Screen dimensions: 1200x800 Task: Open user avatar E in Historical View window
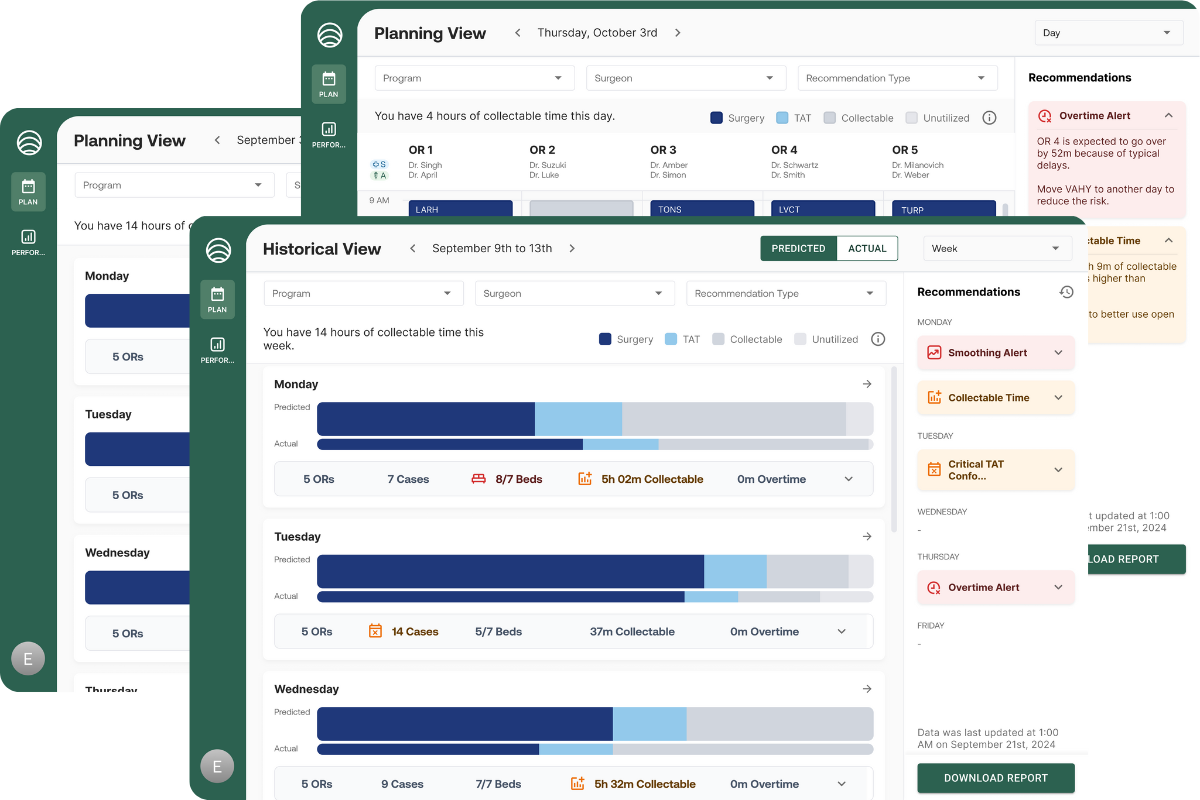coord(217,767)
